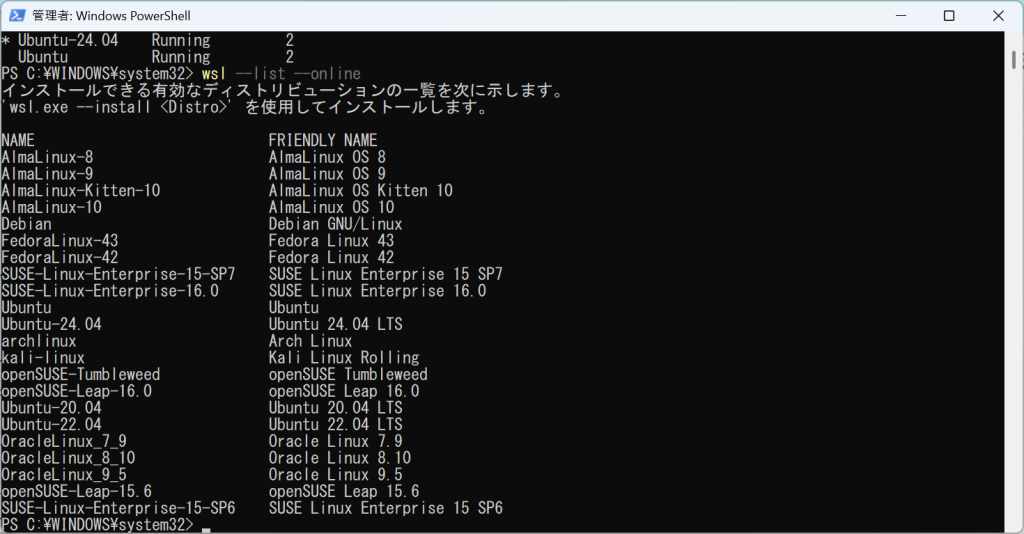Click the kali-linux entry

[43, 357]
